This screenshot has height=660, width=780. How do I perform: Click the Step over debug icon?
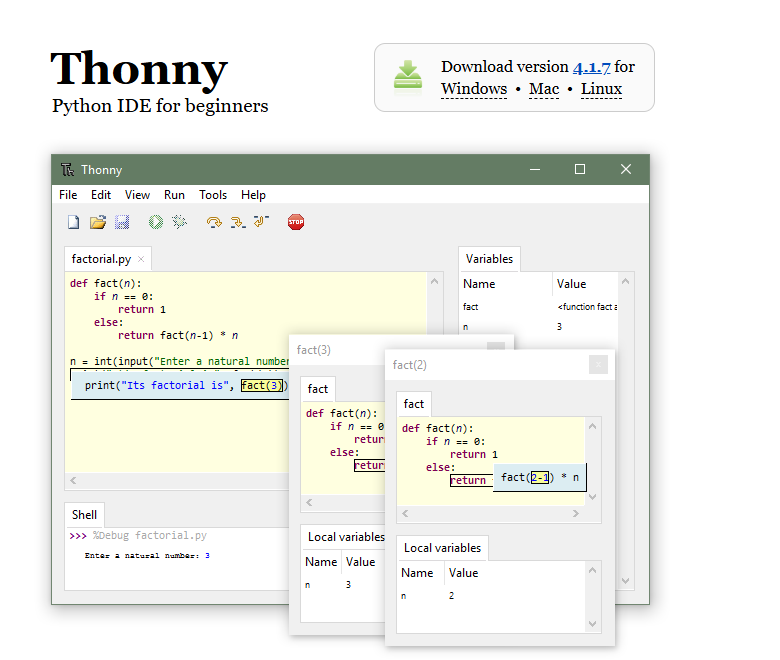[x=214, y=222]
